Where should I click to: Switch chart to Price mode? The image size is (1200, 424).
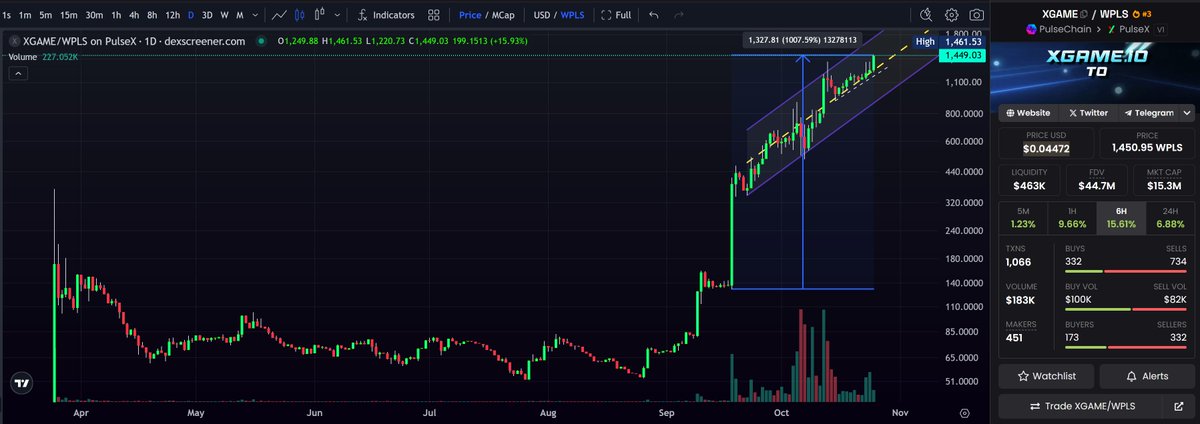coord(470,15)
